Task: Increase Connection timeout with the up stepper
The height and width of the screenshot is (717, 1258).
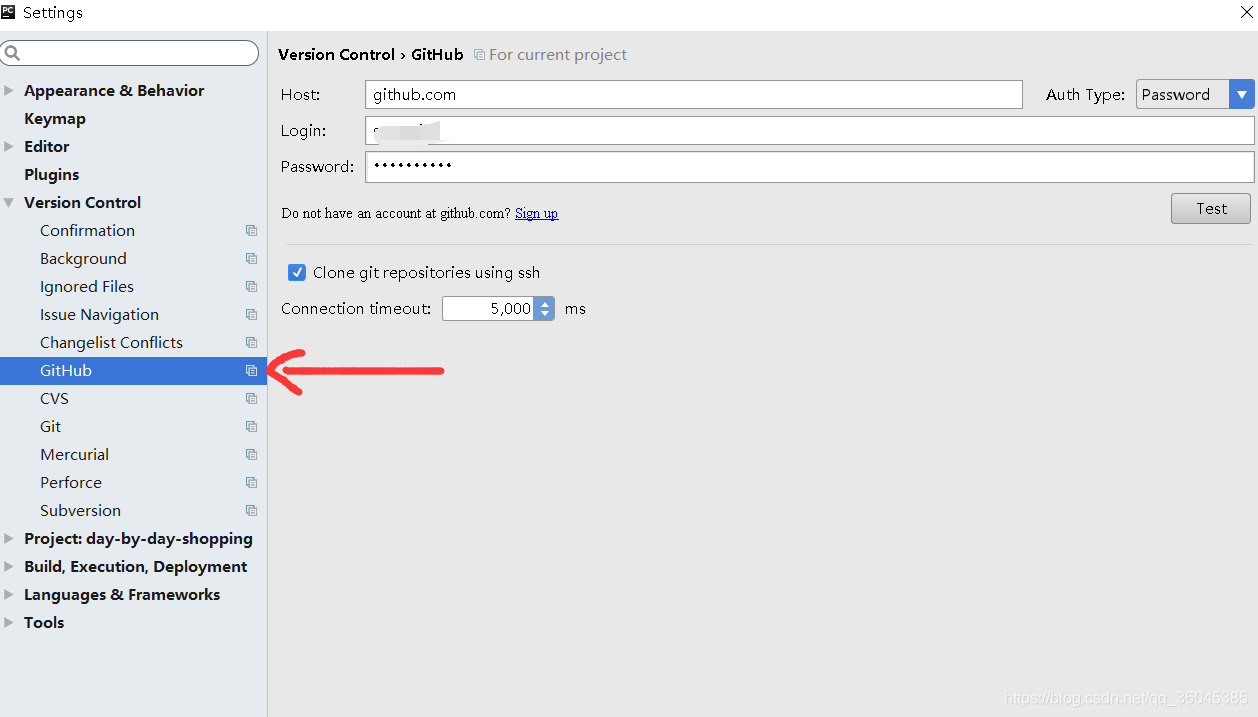Action: tap(543, 303)
